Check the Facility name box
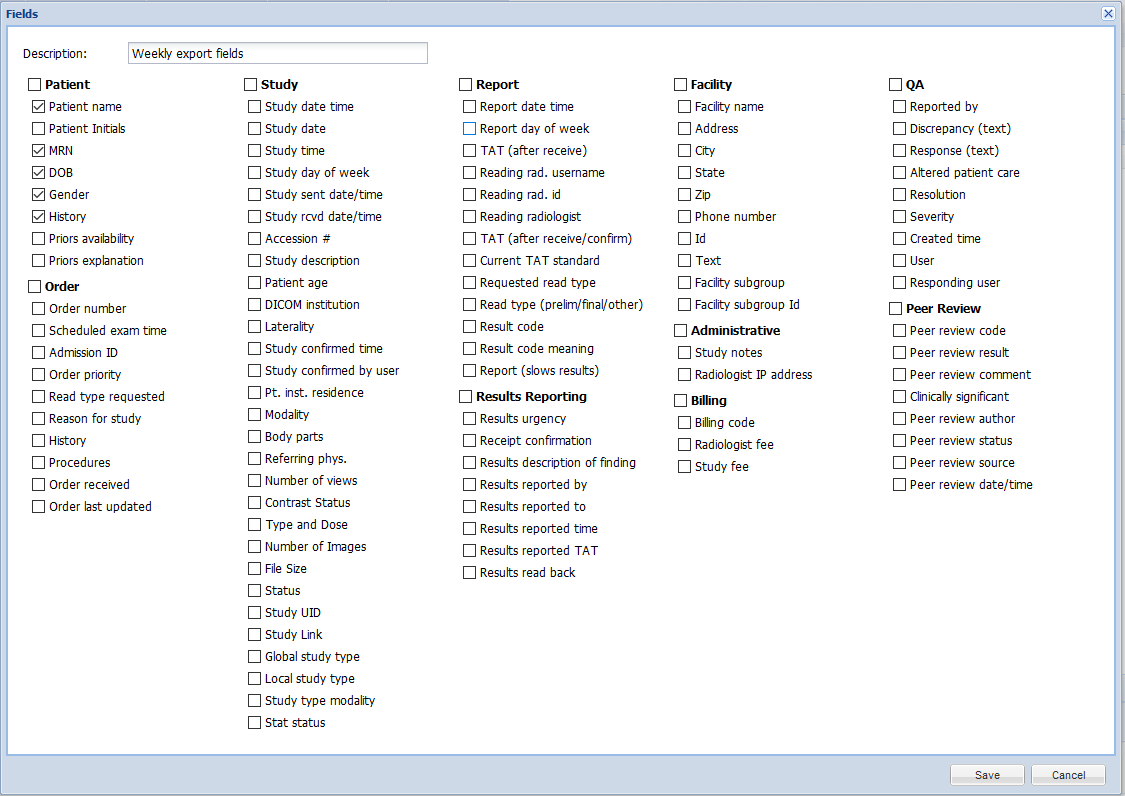The height and width of the screenshot is (796, 1125). [685, 107]
